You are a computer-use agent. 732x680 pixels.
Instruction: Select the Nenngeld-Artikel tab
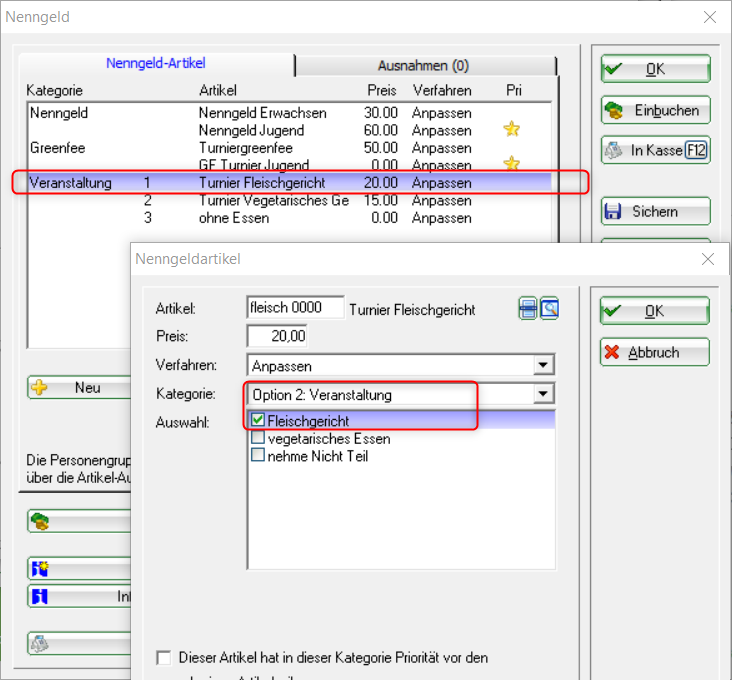(156, 63)
